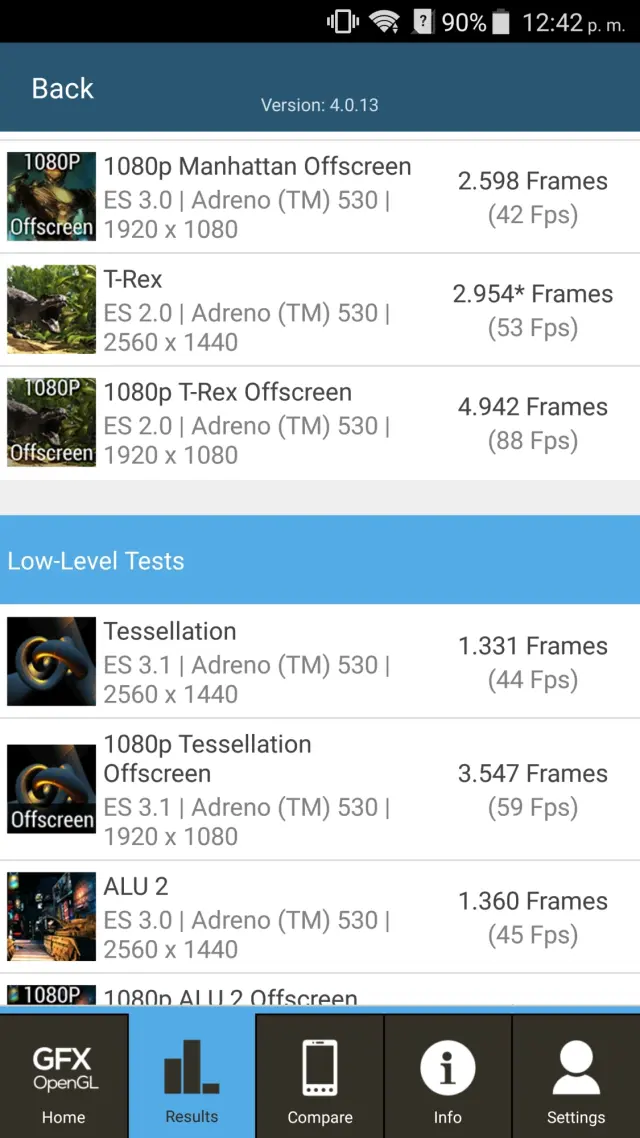The height and width of the screenshot is (1138, 640).
Task: Open the ALU 2 test thumbnail
Action: [51, 917]
